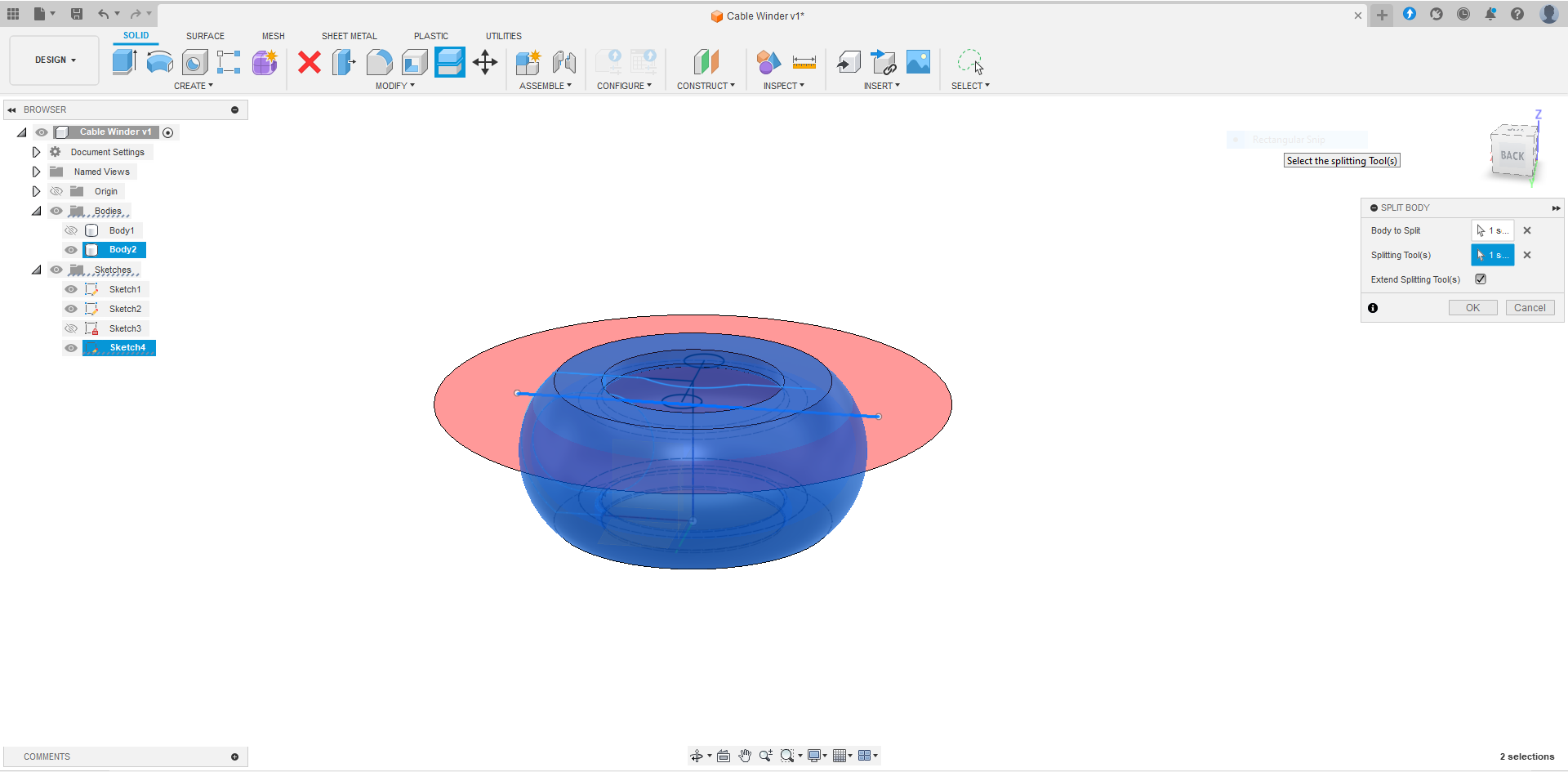Open the Help question mark icon

pyautogui.click(x=1517, y=14)
